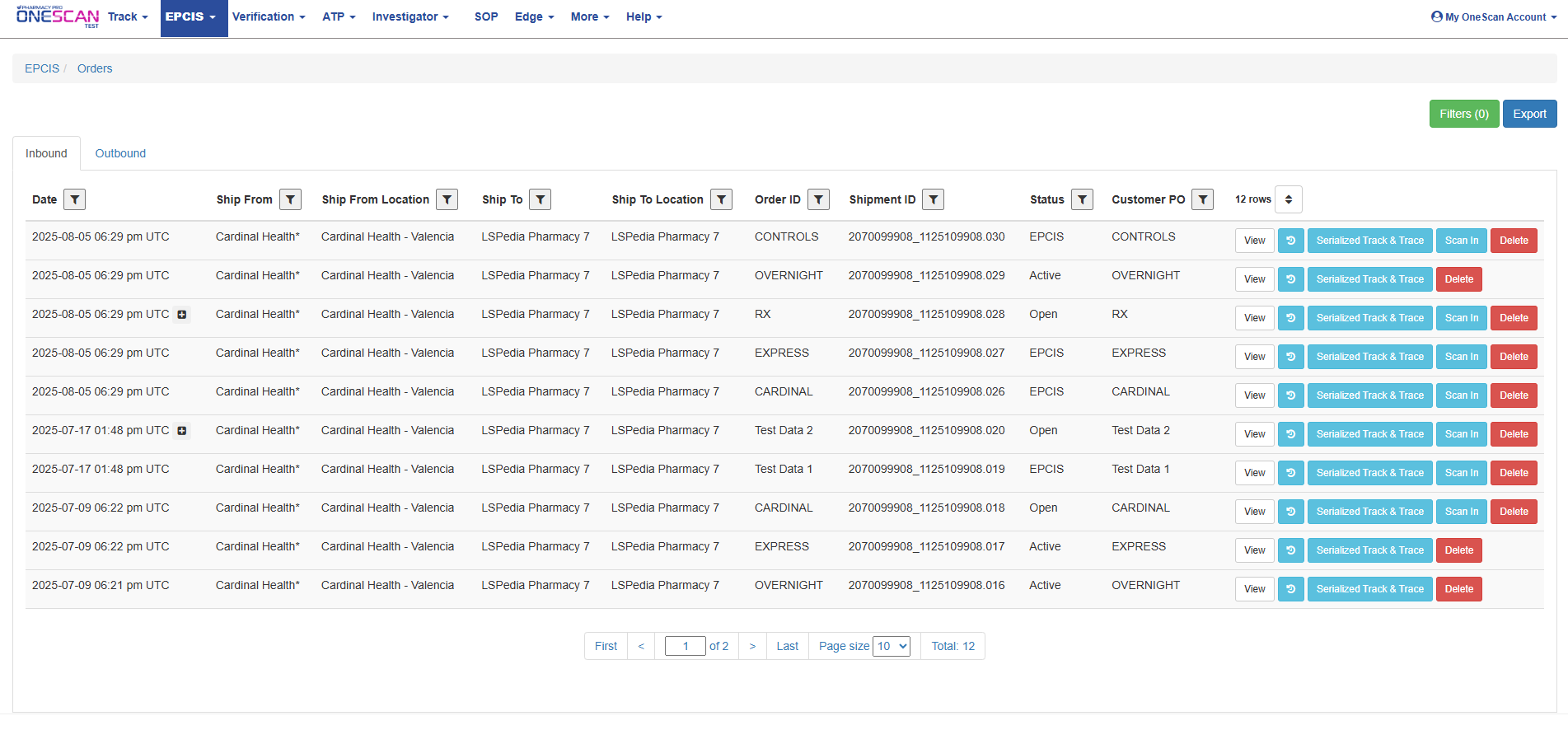Click Scan In for shipment ending .026
1568x744 pixels.
[x=1462, y=395]
